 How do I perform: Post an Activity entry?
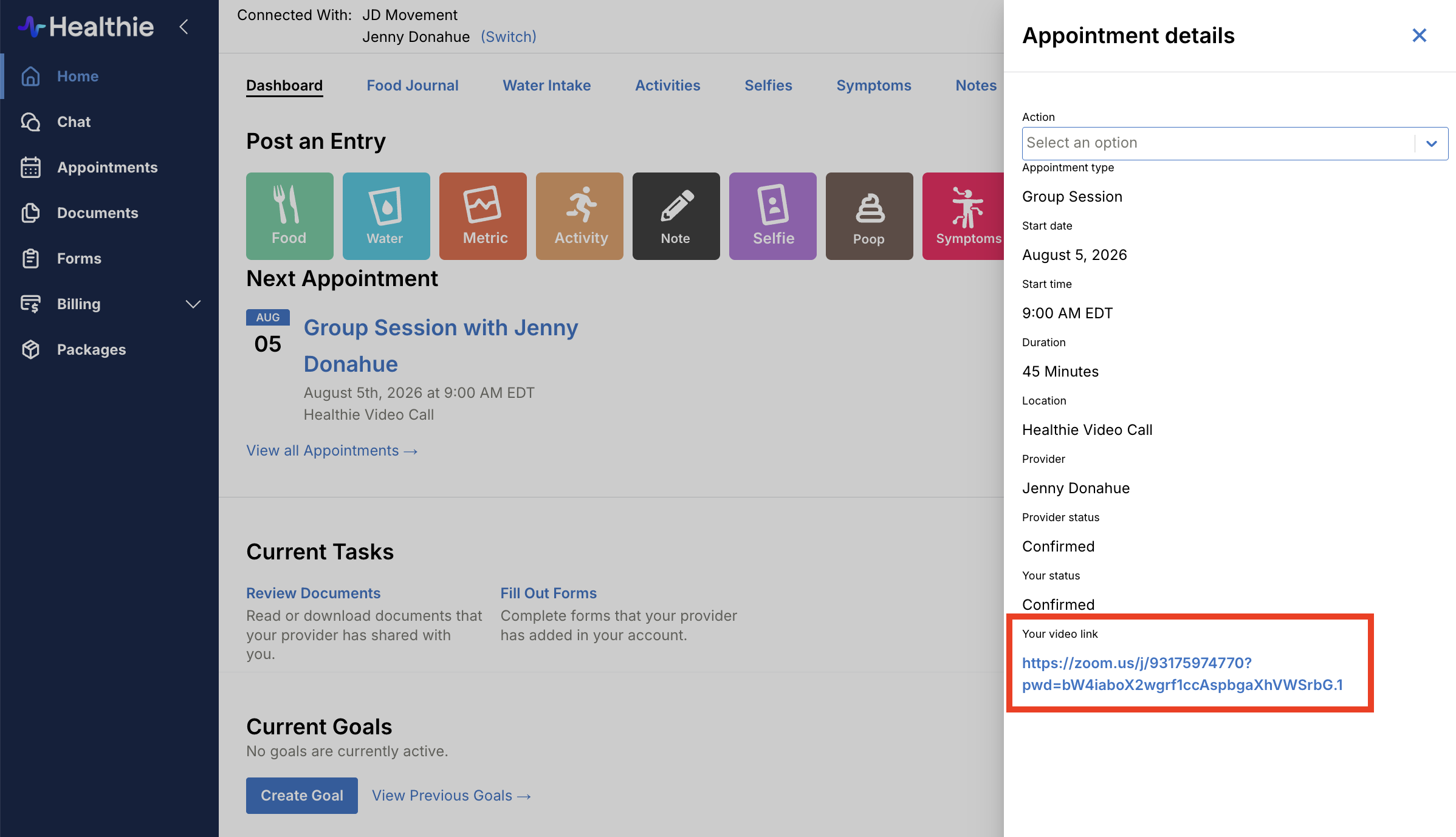pos(580,216)
